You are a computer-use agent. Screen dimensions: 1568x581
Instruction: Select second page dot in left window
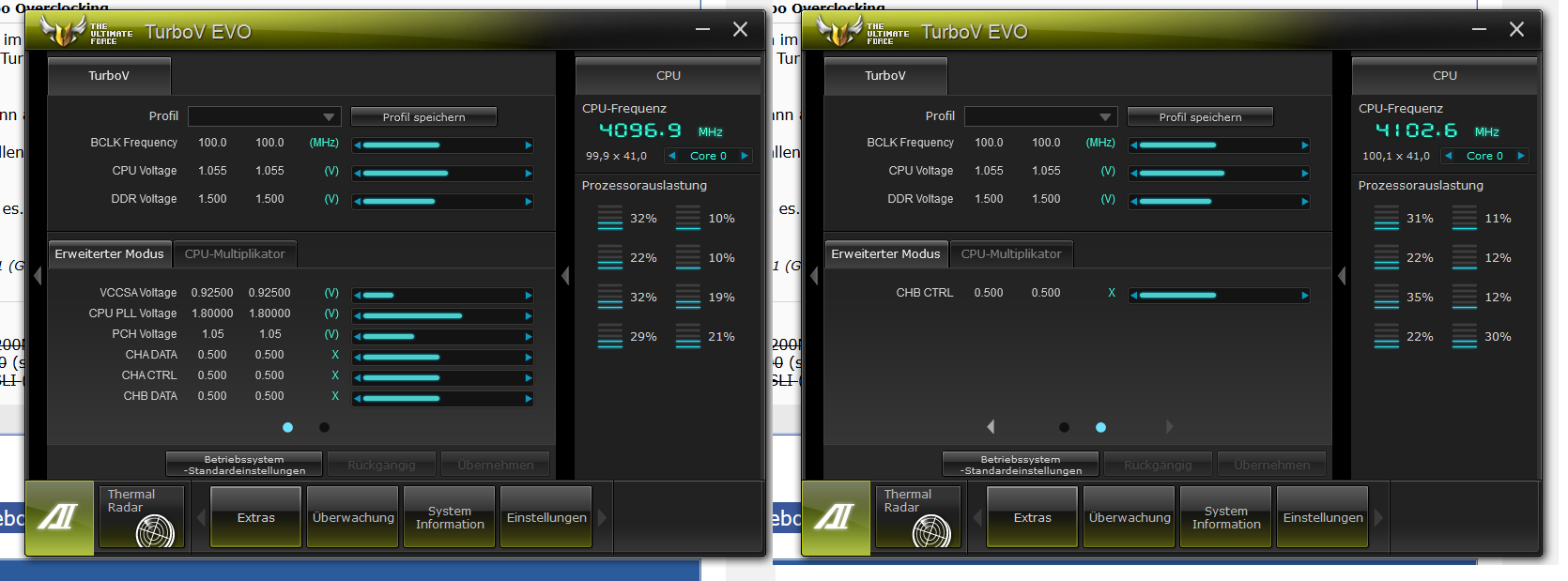(x=324, y=427)
